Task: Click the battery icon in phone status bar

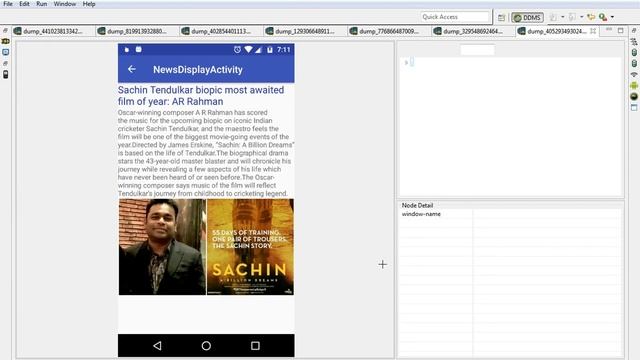Action: tap(269, 50)
